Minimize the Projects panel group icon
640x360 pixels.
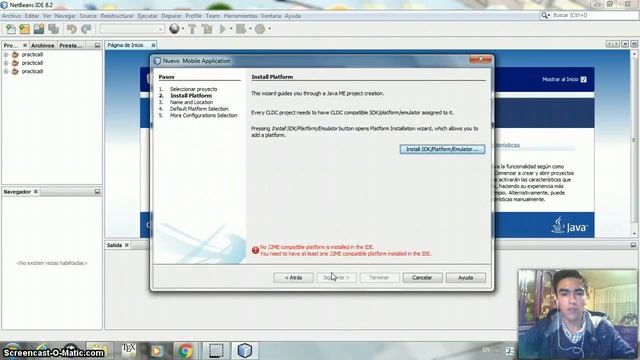[97, 45]
